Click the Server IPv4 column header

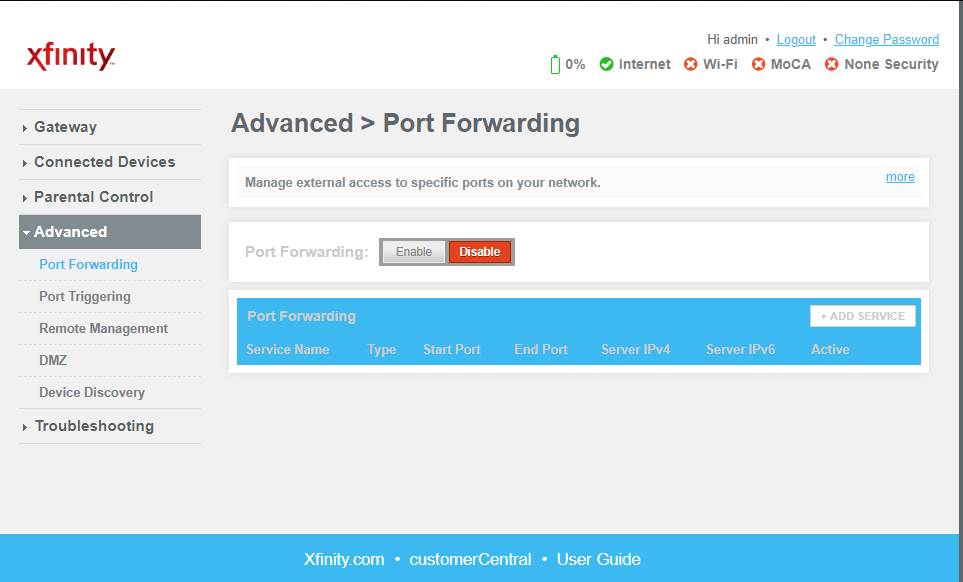click(x=636, y=349)
